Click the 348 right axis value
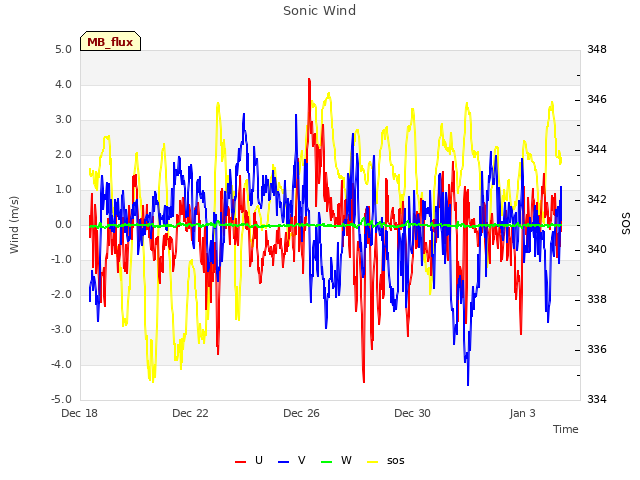 597,50
